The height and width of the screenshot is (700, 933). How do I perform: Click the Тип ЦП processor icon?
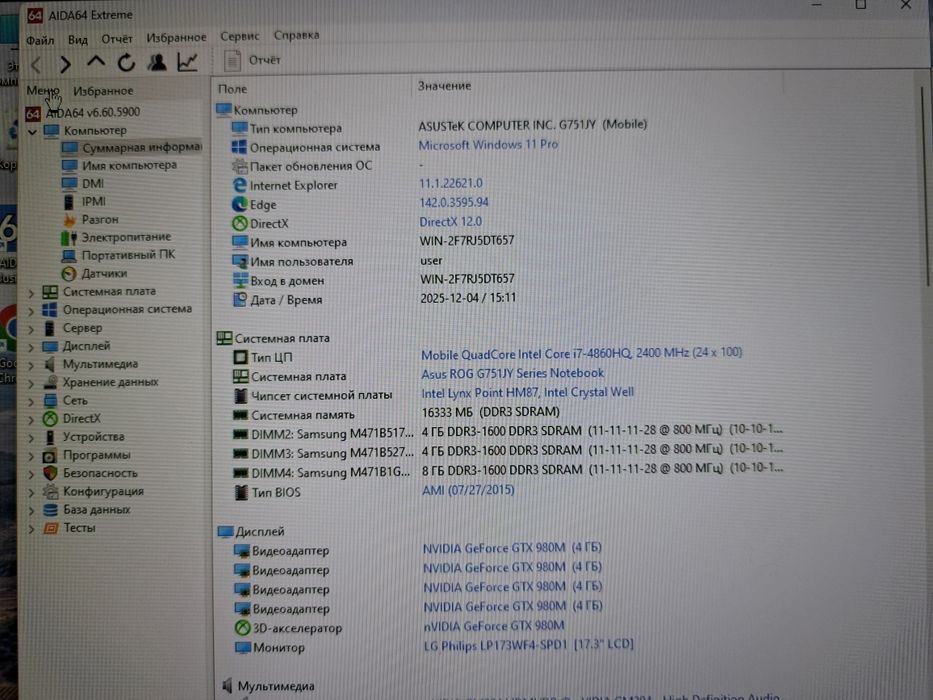(240, 357)
